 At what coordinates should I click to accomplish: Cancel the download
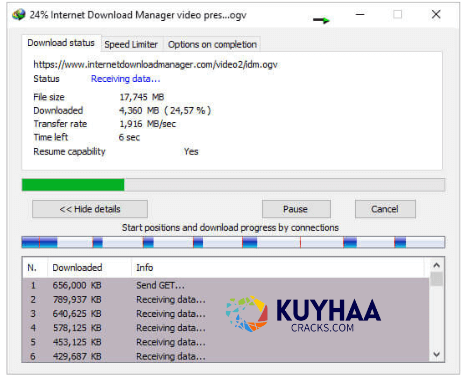pos(385,209)
